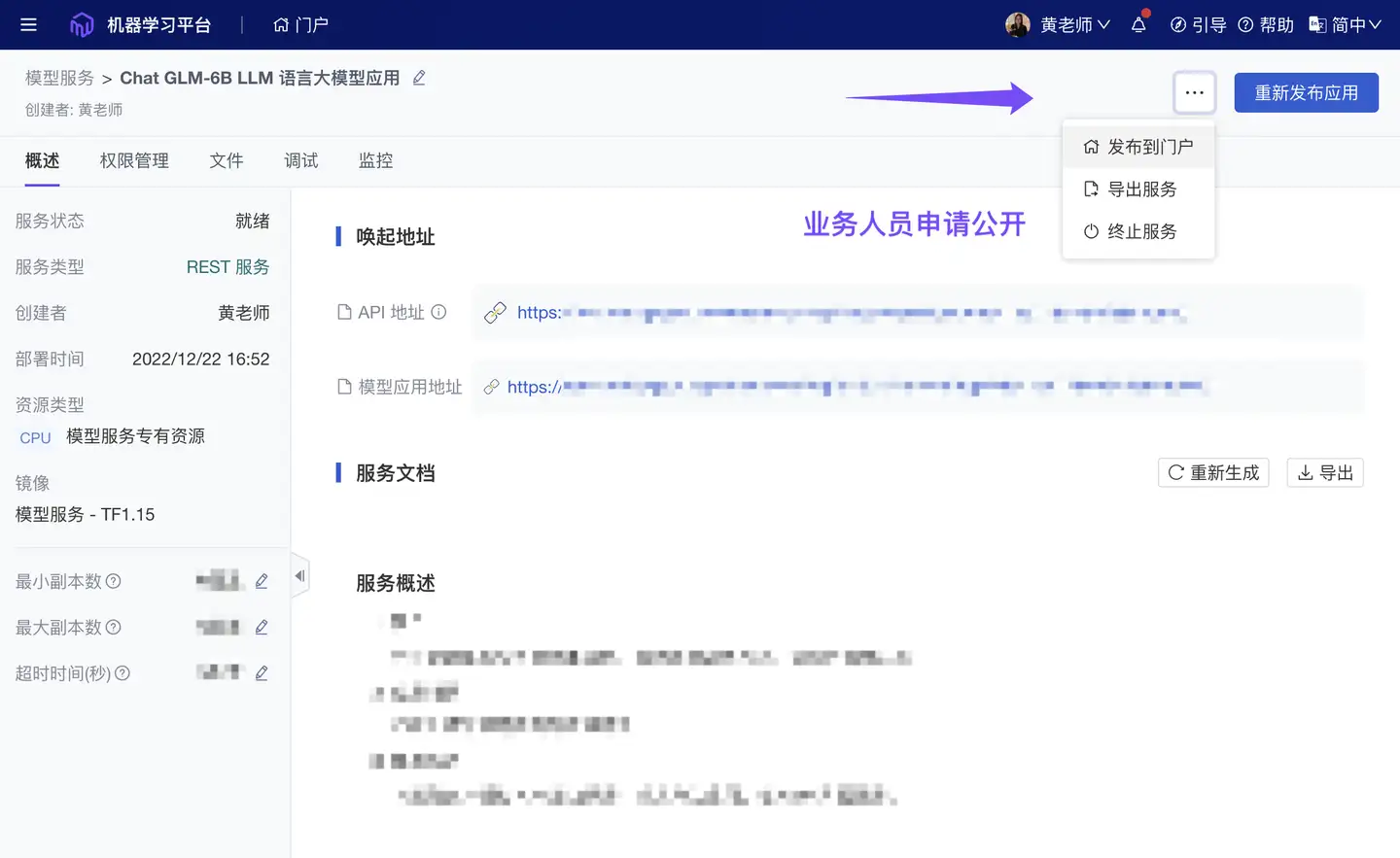Click the 模型服务 breadcrumb link
This screenshot has height=858, width=1400.
coord(59,78)
